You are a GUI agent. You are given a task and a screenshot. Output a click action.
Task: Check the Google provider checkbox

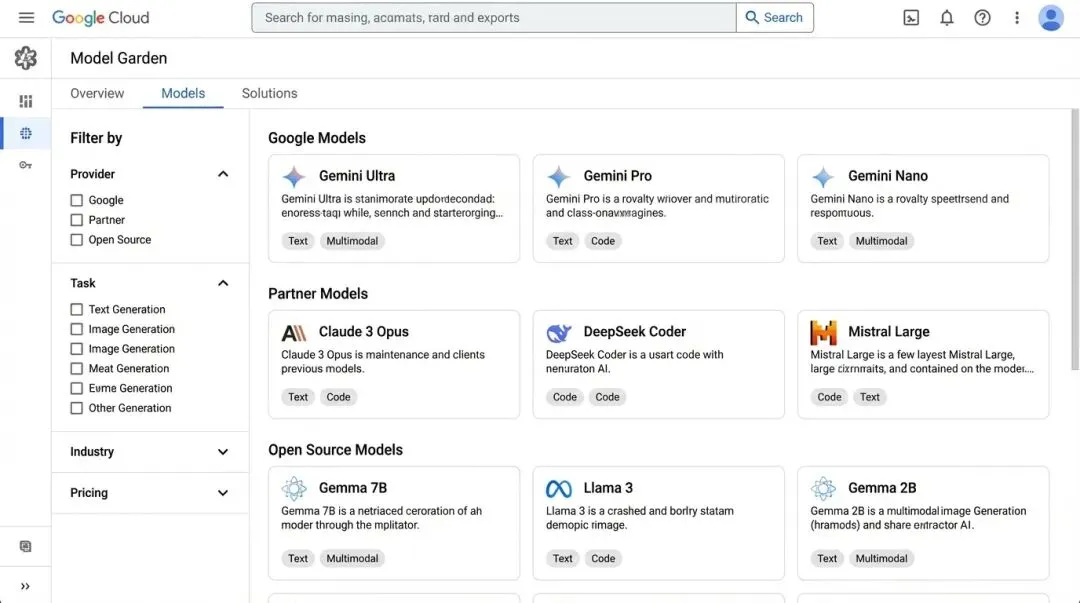[77, 200]
